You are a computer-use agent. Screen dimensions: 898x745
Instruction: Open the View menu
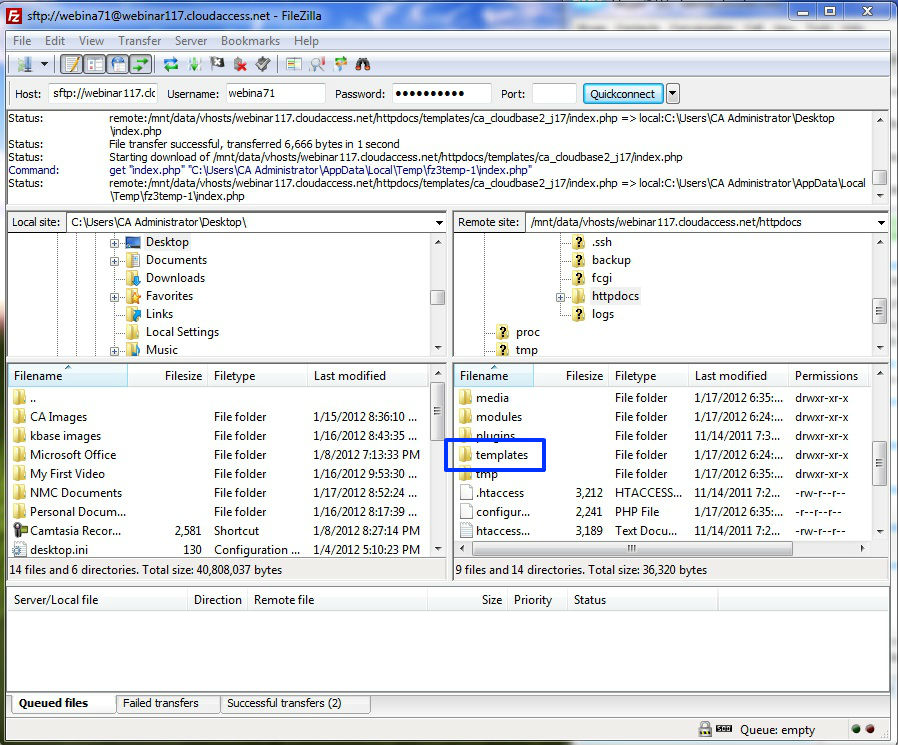tap(92, 41)
